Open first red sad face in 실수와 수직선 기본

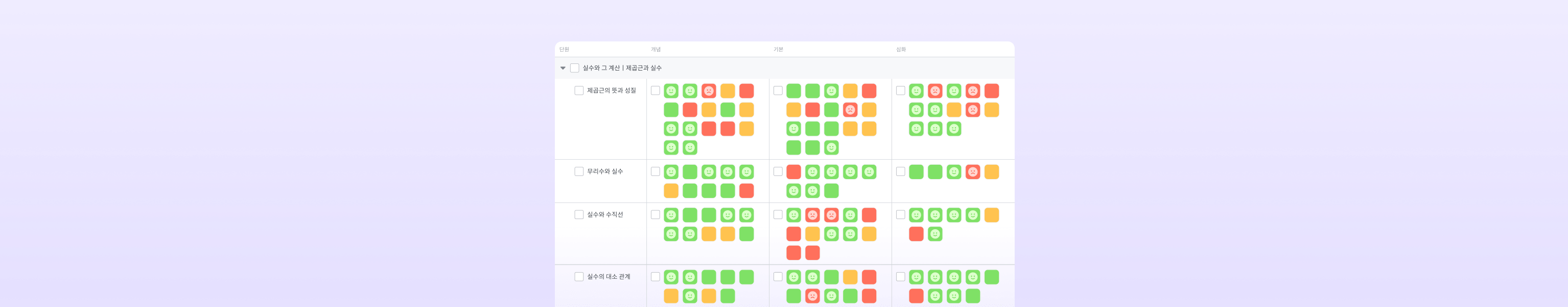pyautogui.click(x=812, y=215)
